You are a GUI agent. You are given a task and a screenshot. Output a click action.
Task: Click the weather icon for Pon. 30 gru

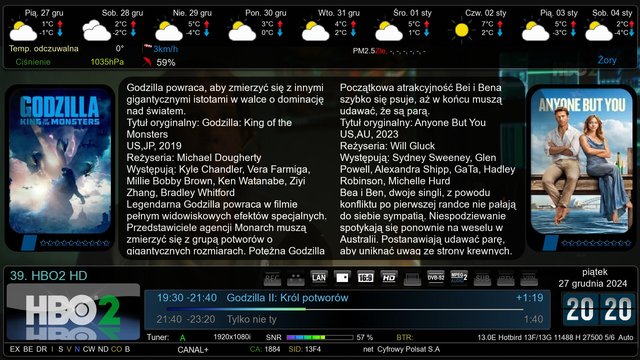[x=242, y=31]
